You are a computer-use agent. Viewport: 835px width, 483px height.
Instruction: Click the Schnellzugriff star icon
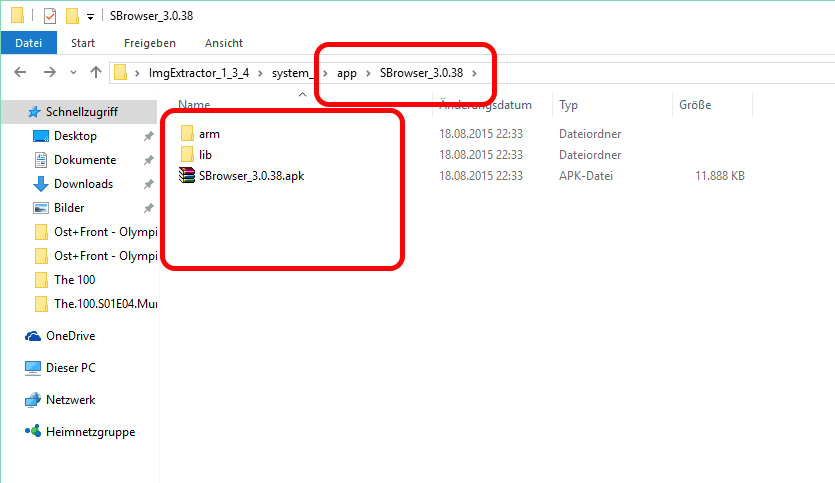[34, 112]
